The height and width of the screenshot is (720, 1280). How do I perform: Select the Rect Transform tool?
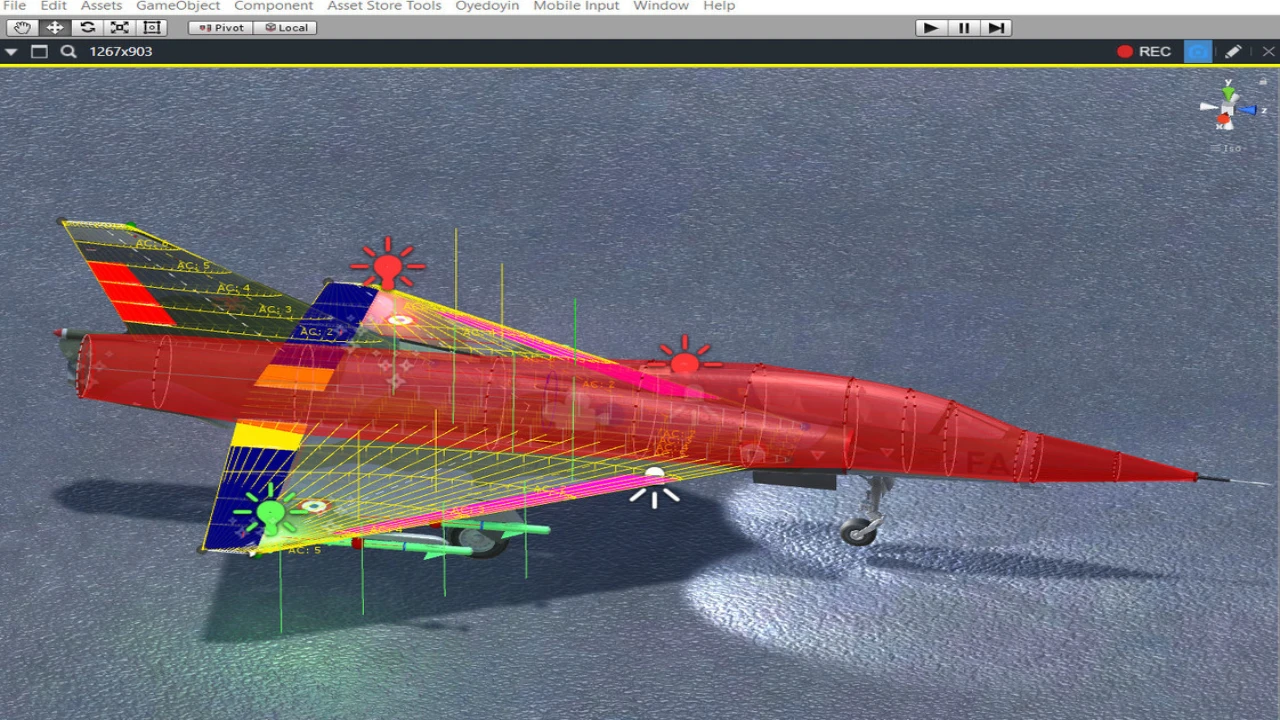pos(152,28)
